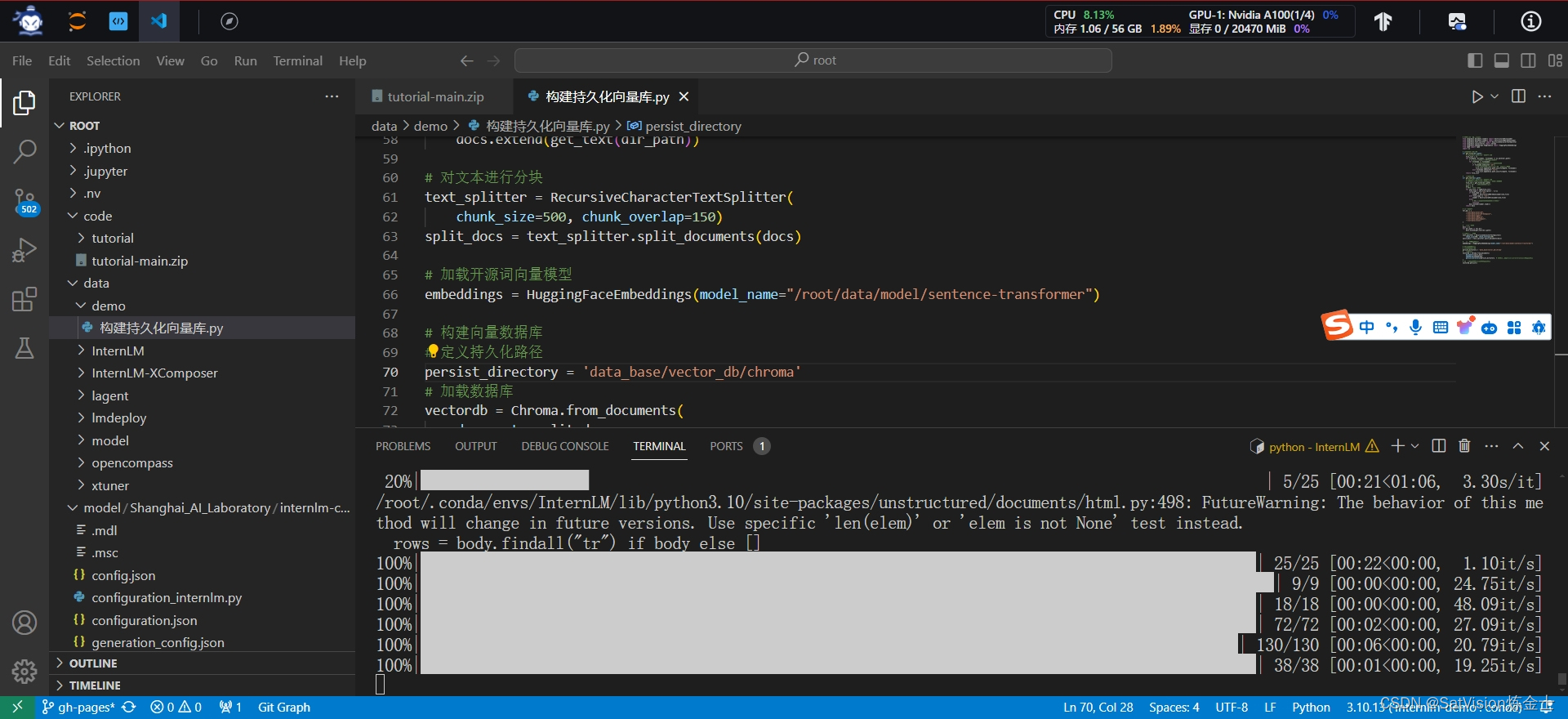
Task: Toggle the primary side bar visibility
Action: (1475, 60)
